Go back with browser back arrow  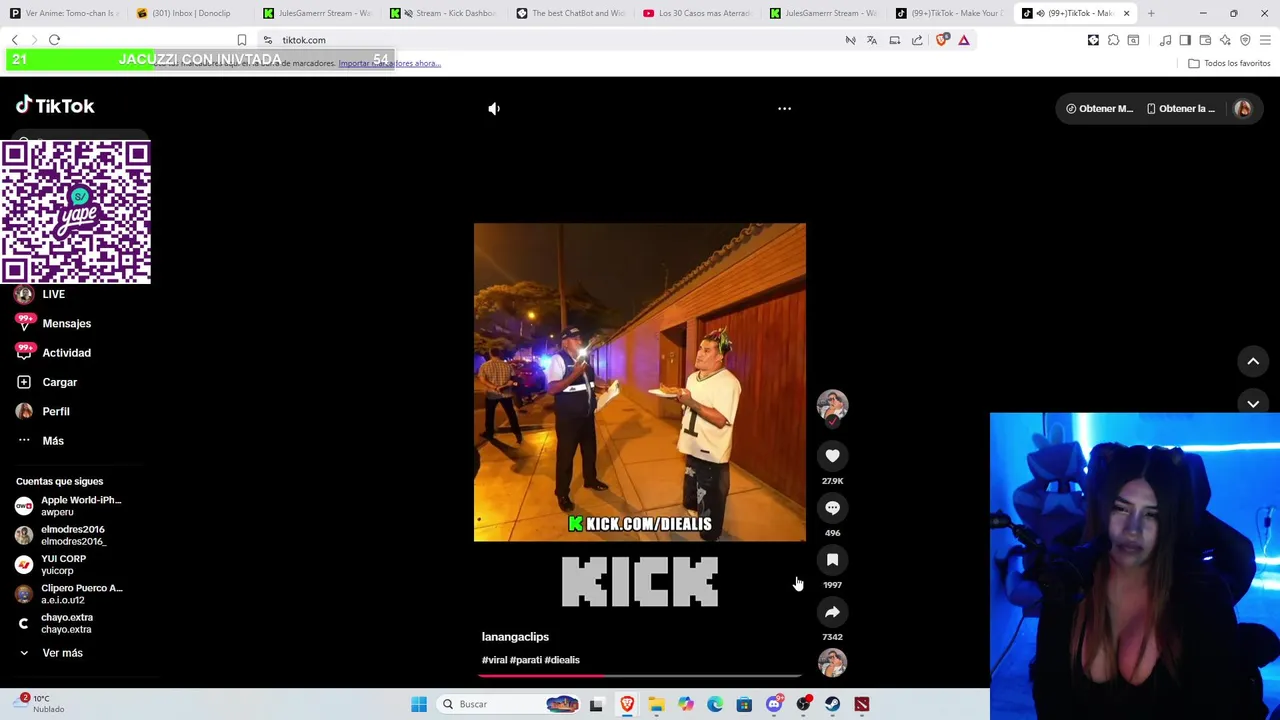click(x=14, y=40)
